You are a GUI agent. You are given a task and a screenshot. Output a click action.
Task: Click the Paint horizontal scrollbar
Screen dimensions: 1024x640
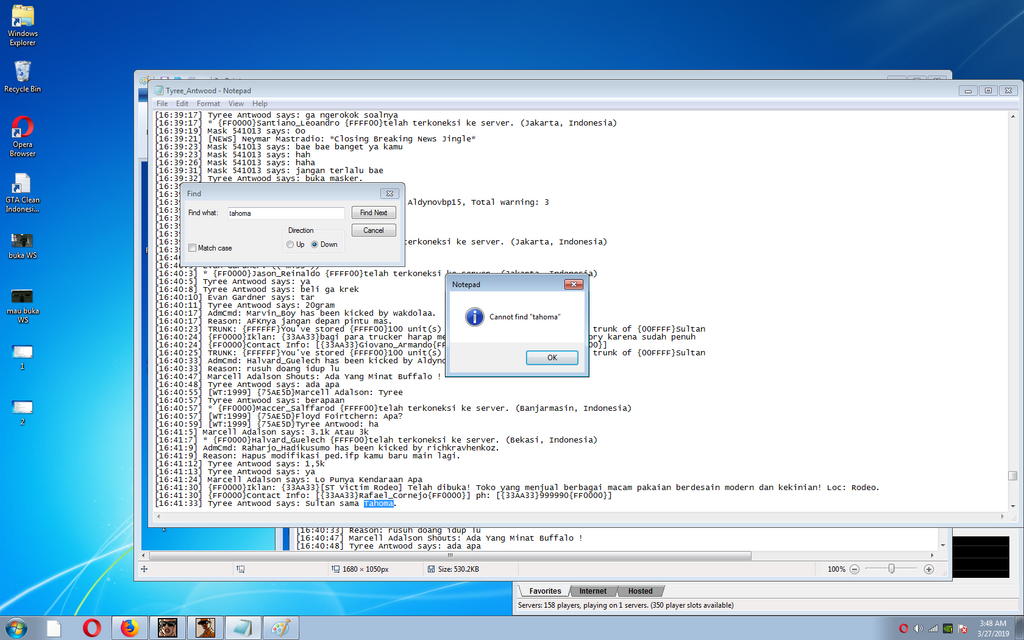[450, 556]
